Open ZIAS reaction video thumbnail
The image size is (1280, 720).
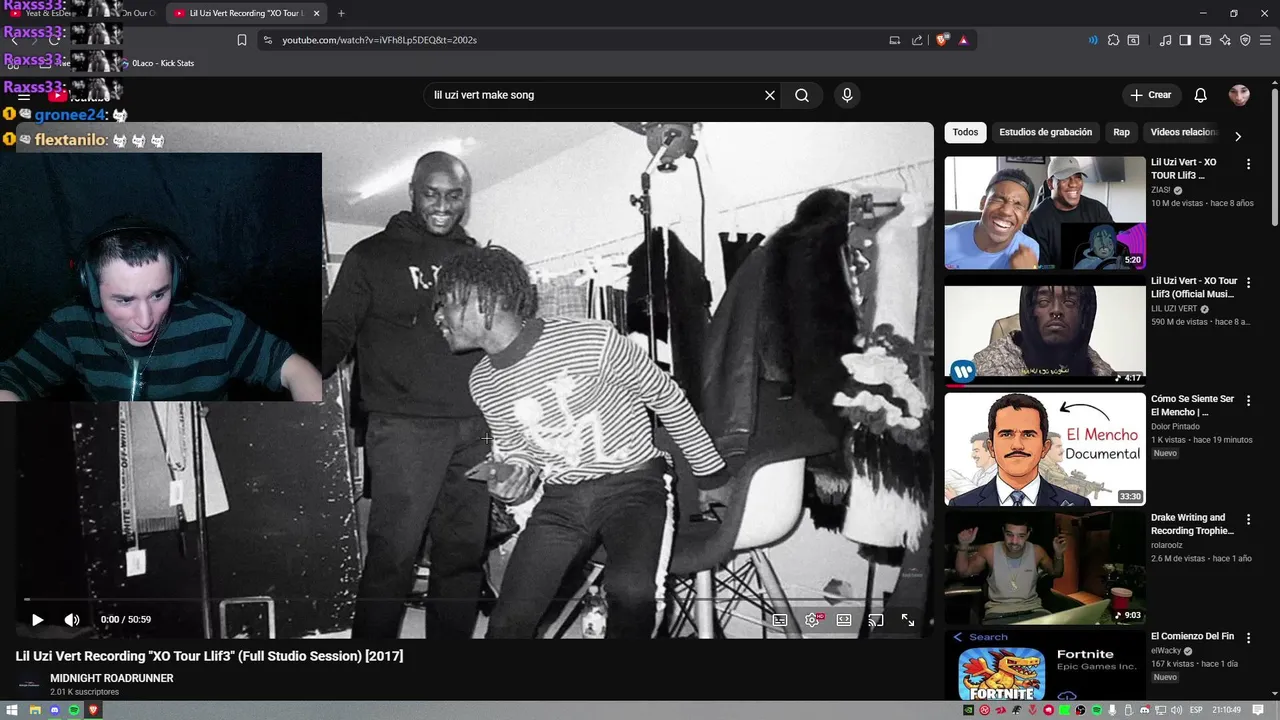pos(1045,212)
